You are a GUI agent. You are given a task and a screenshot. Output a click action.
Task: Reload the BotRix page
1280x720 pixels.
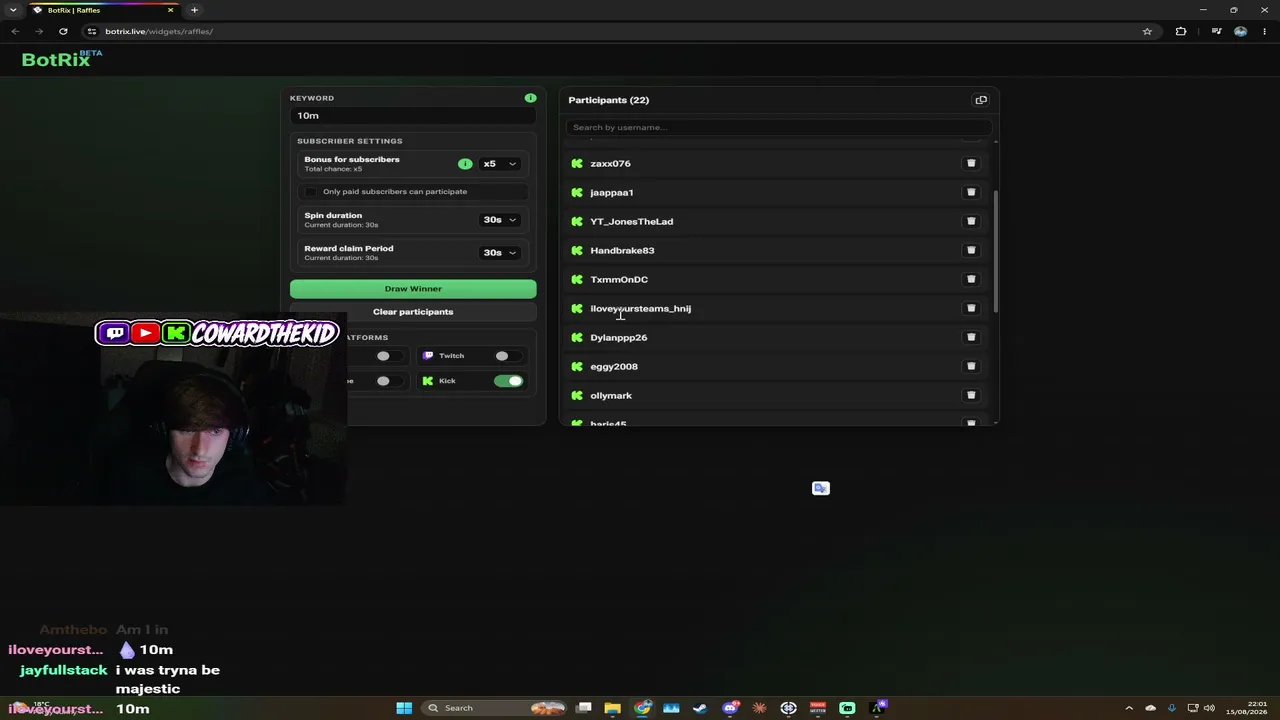pyautogui.click(x=63, y=31)
